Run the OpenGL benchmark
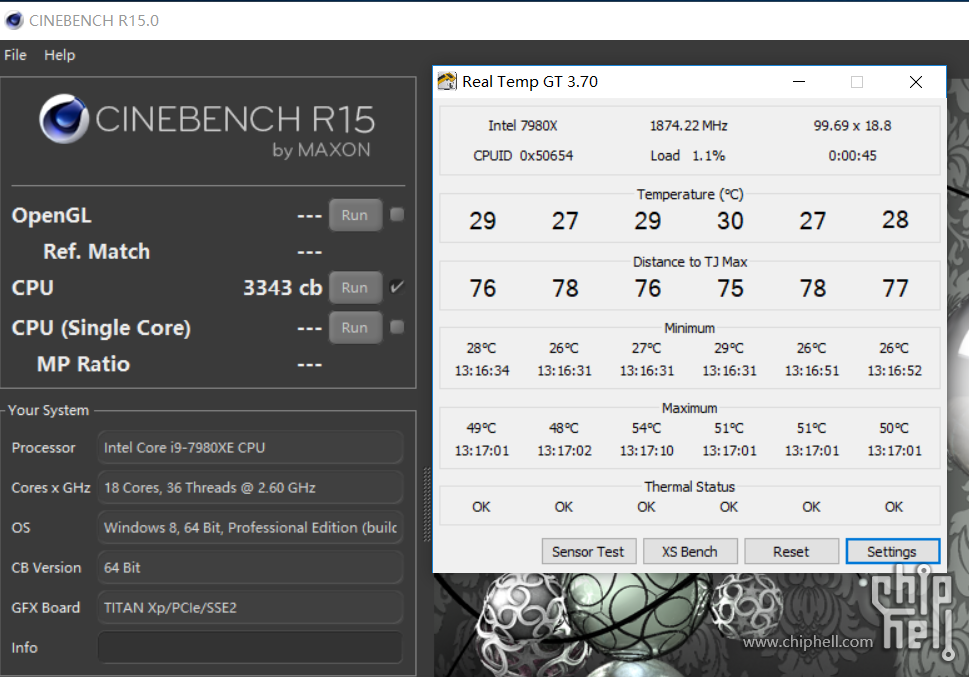 coord(355,215)
